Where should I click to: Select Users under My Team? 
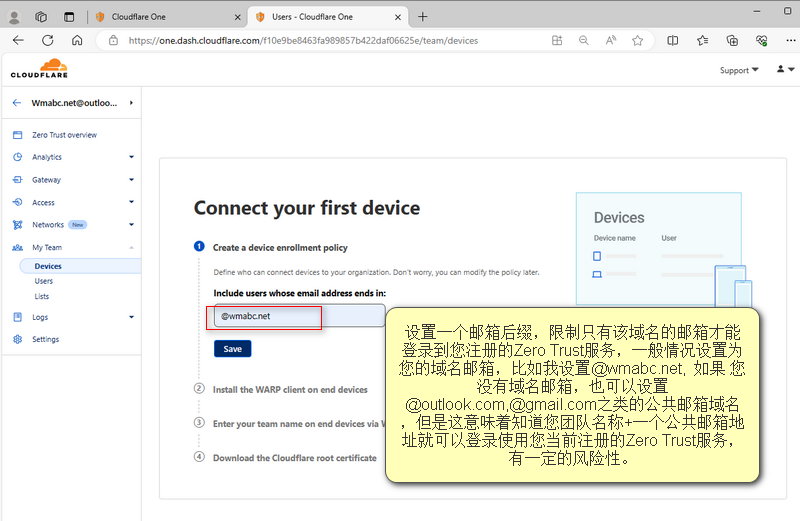[44, 281]
